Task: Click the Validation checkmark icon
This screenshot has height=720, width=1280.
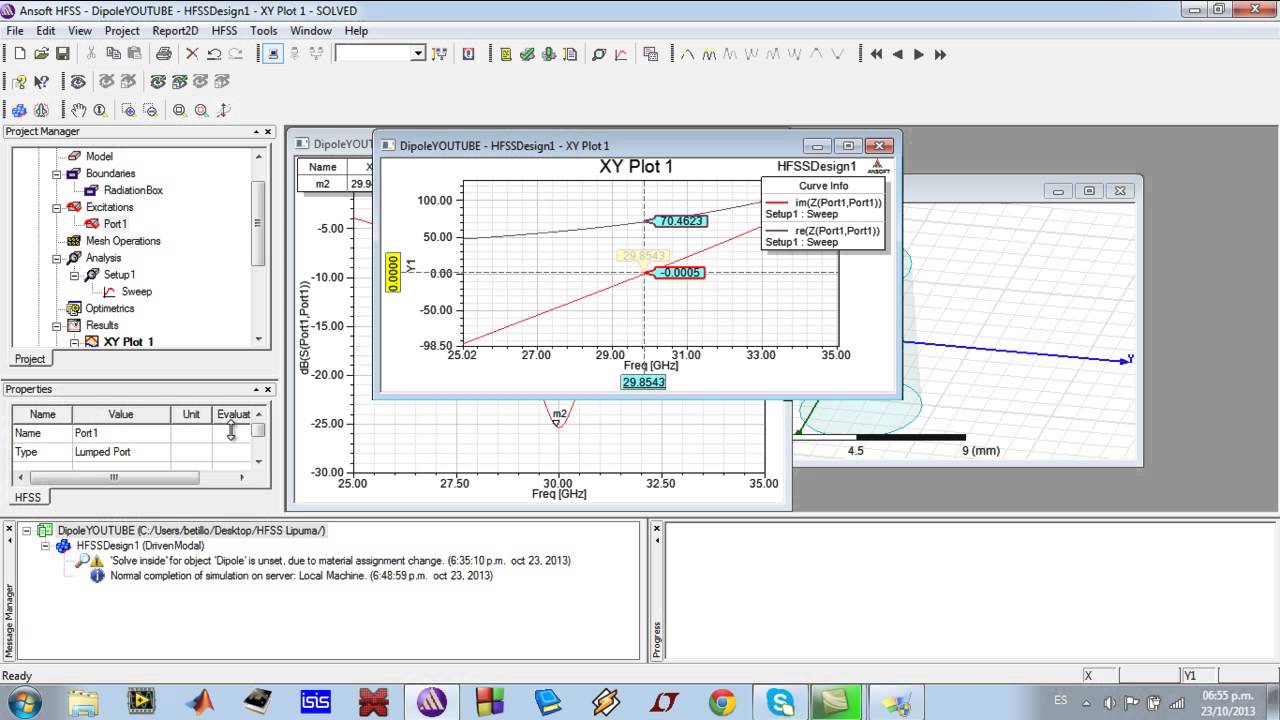Action: [526, 54]
